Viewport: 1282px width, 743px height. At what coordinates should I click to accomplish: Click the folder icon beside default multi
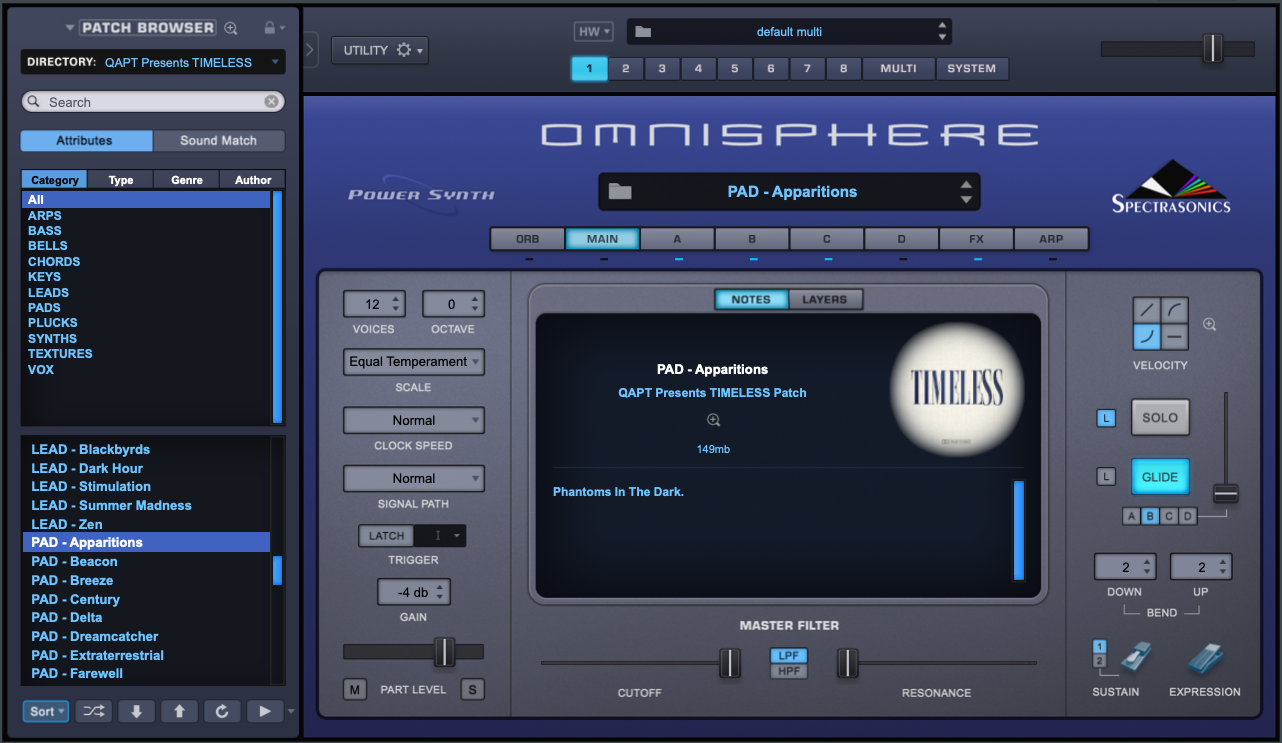[643, 32]
